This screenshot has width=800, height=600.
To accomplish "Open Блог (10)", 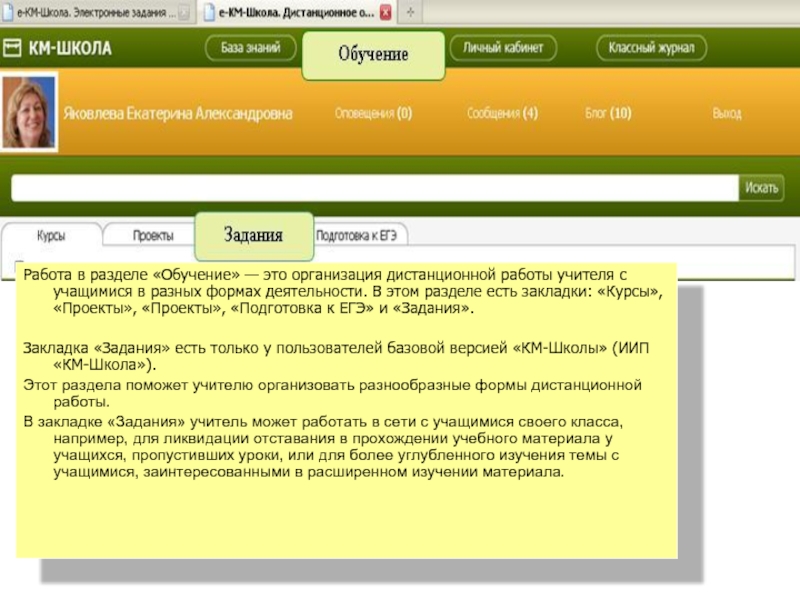I will 608,113.
